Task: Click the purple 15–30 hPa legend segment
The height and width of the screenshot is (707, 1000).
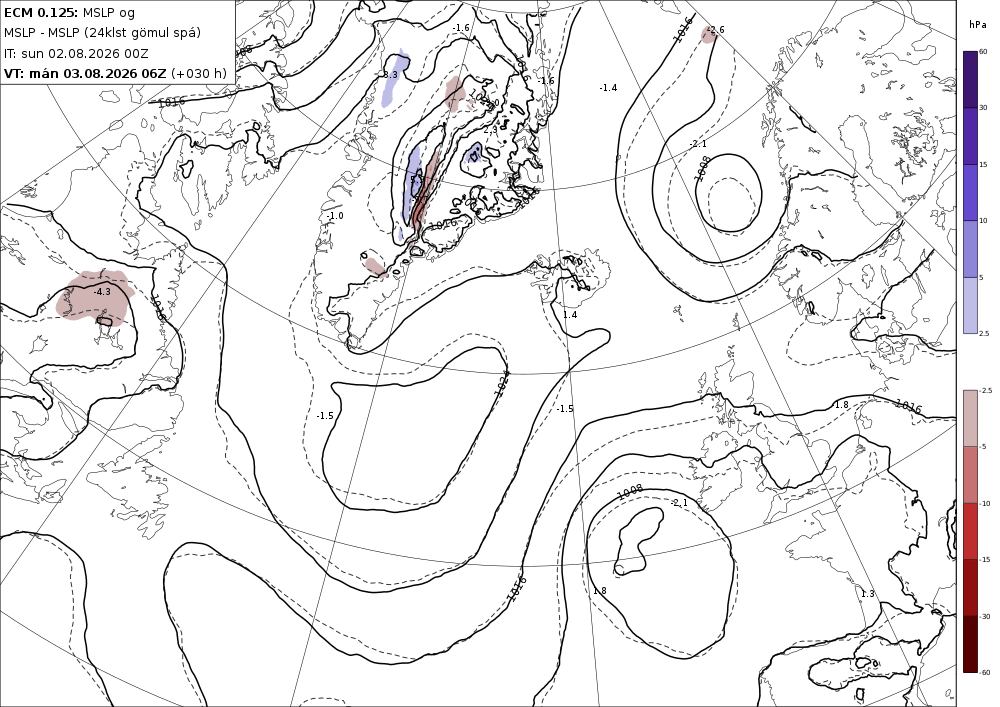Action: [x=970, y=136]
